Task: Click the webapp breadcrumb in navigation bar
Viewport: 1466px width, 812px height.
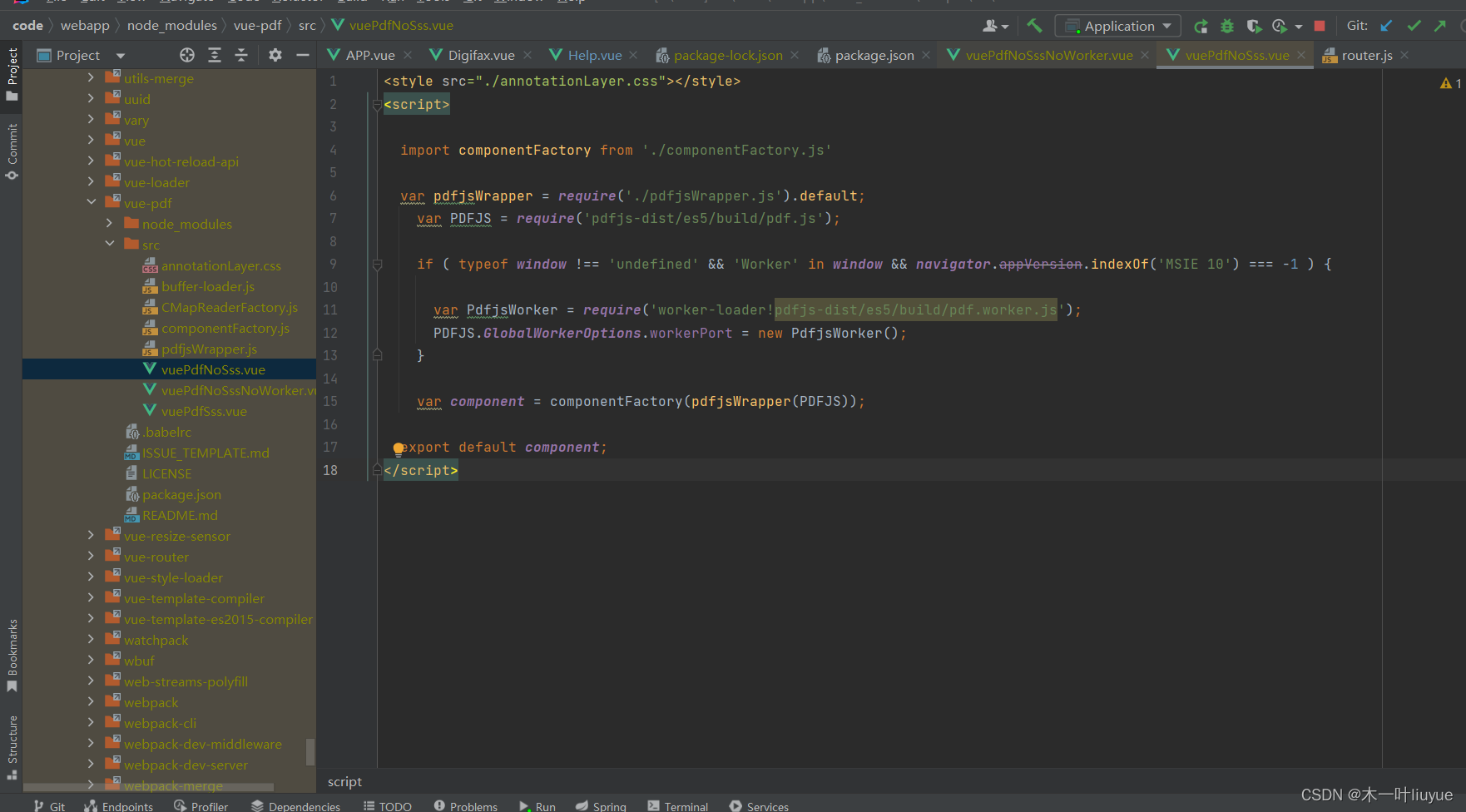Action: [x=85, y=26]
